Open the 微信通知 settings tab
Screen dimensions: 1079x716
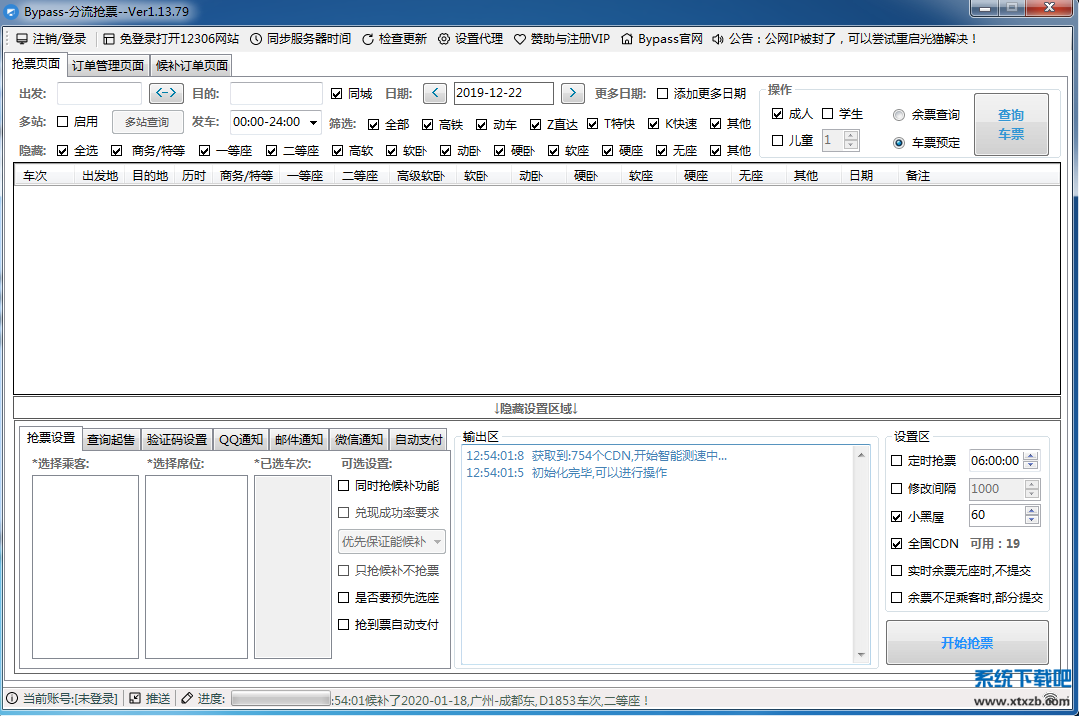coord(358,439)
